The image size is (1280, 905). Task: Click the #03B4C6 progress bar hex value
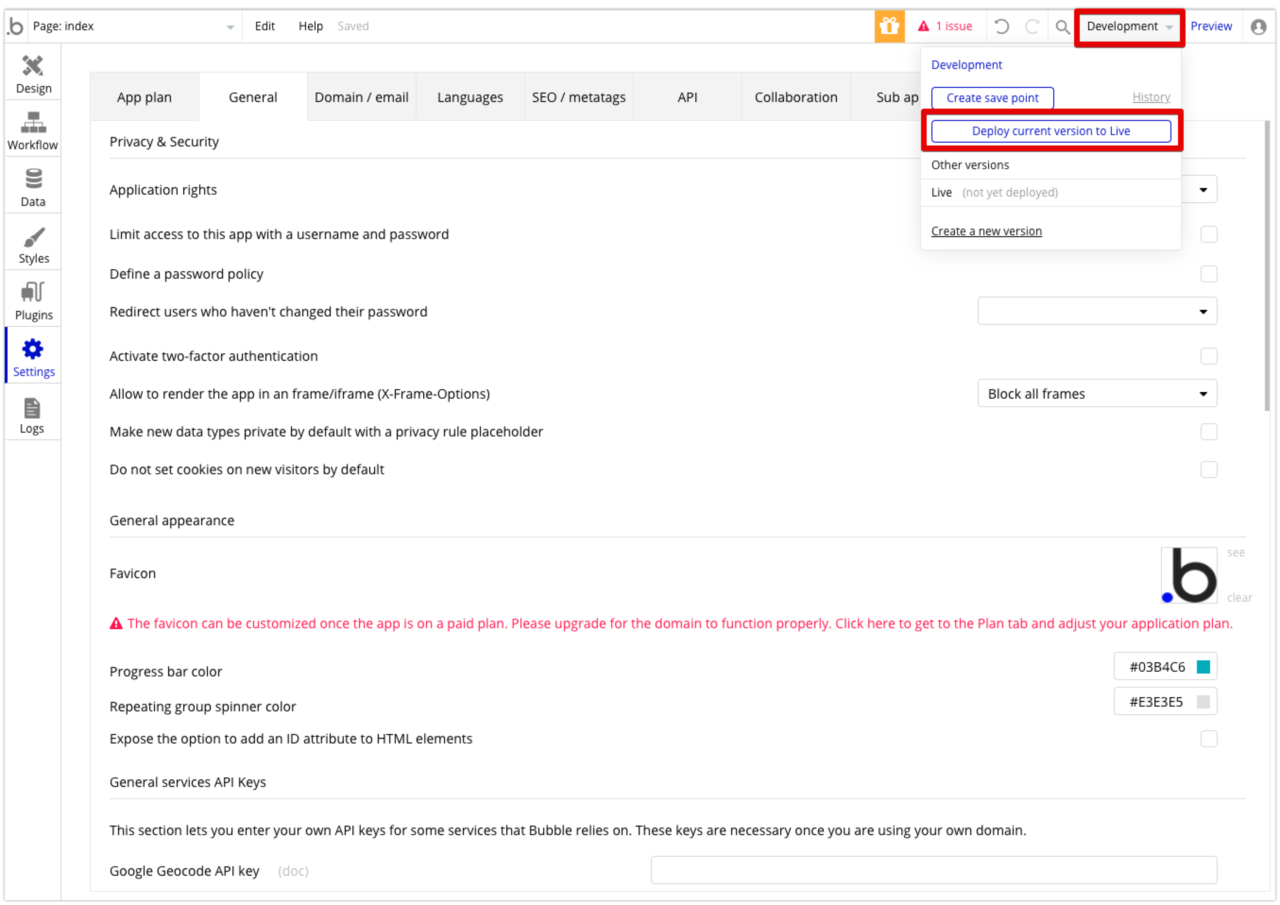coord(1157,667)
